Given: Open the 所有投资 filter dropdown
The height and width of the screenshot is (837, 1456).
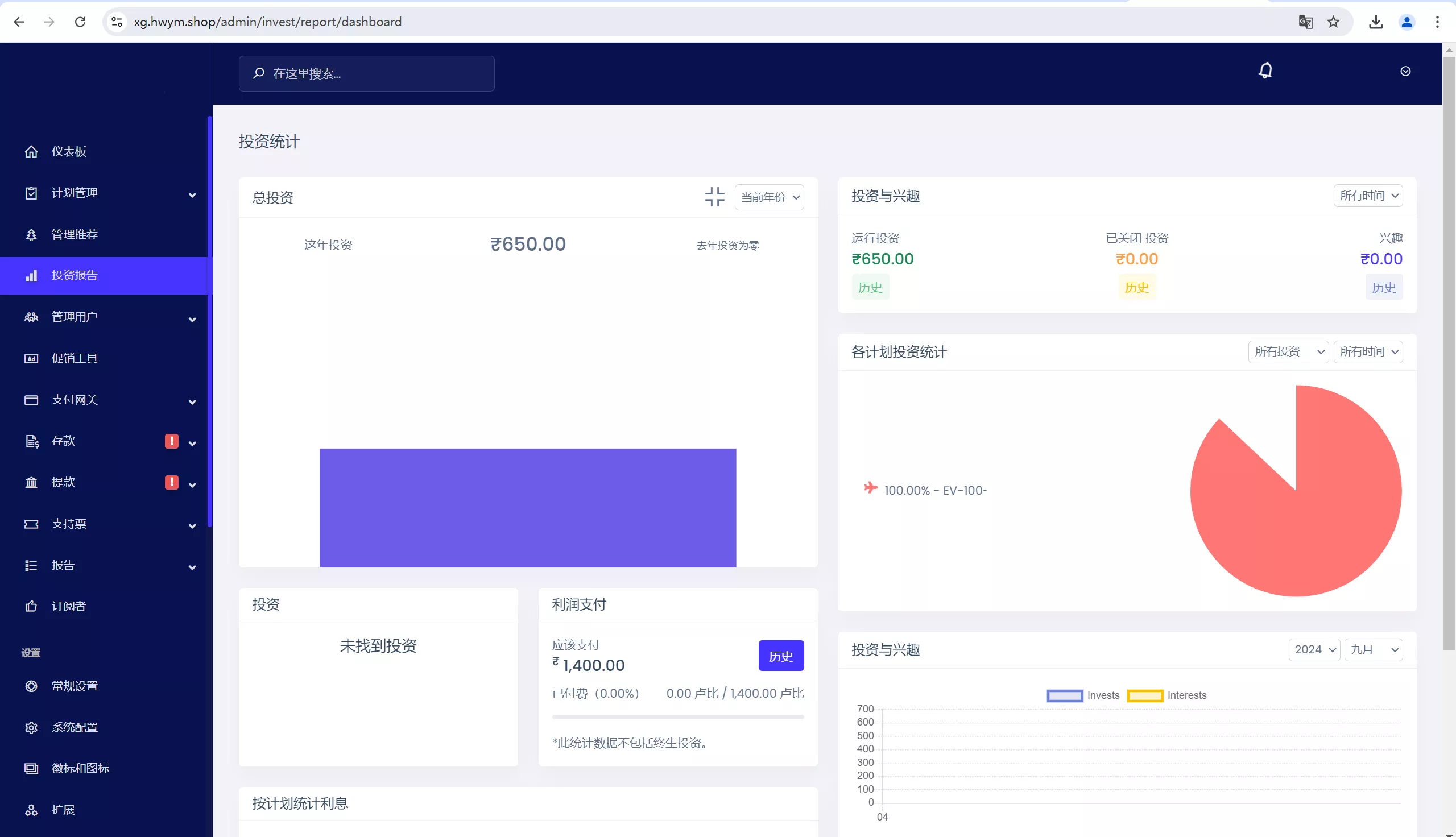Looking at the screenshot, I should pos(1288,352).
